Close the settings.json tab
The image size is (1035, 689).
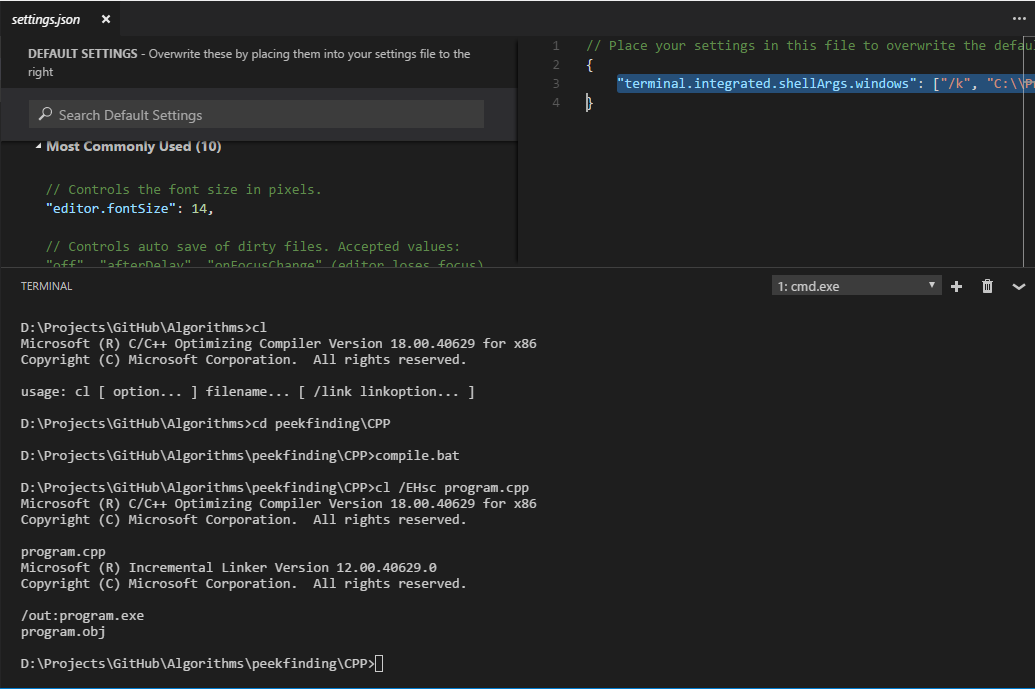pyautogui.click(x=106, y=19)
